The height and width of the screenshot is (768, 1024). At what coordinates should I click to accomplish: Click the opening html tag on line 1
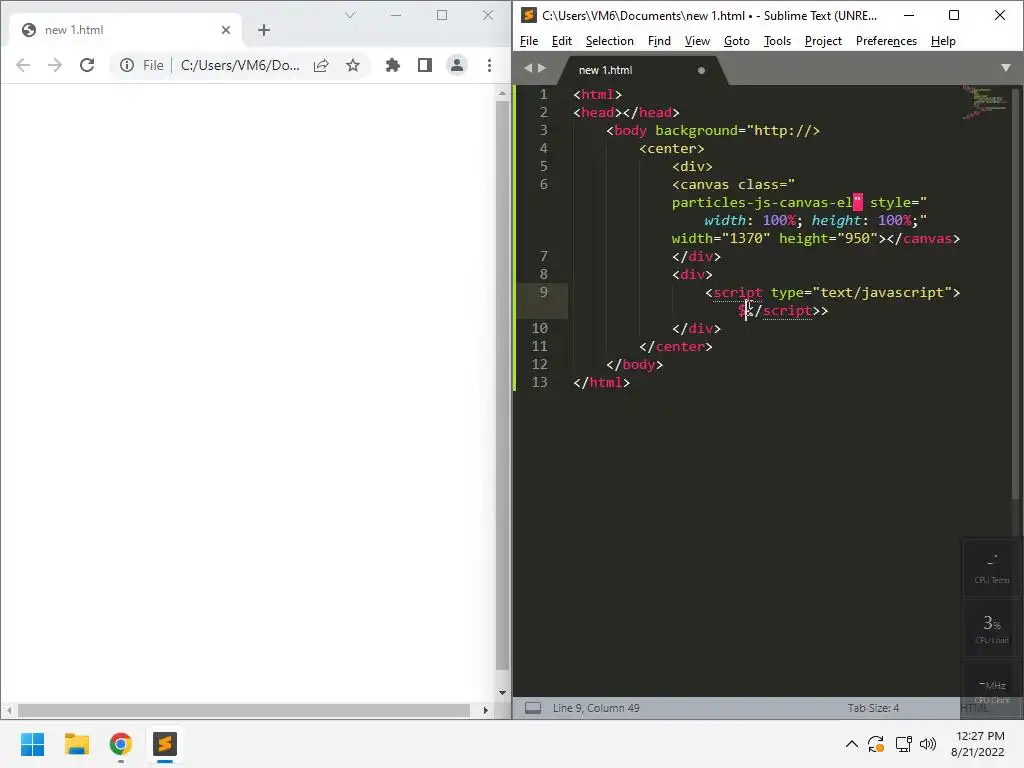(x=598, y=95)
